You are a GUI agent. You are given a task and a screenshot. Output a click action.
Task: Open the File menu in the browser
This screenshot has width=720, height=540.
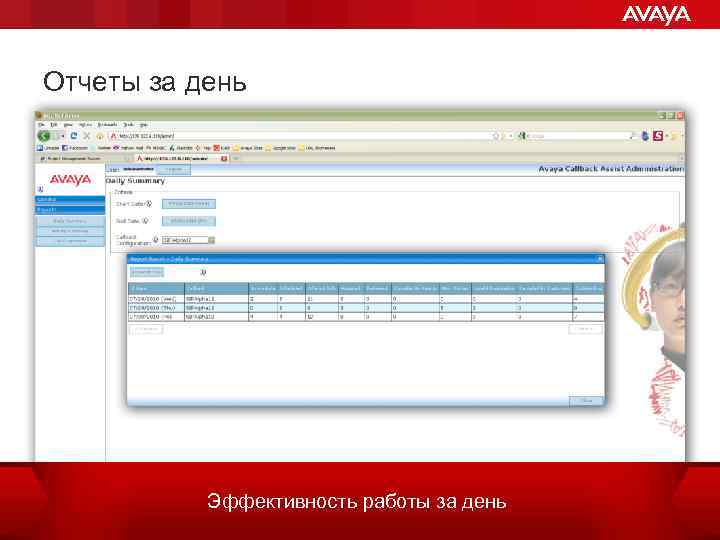(41, 124)
